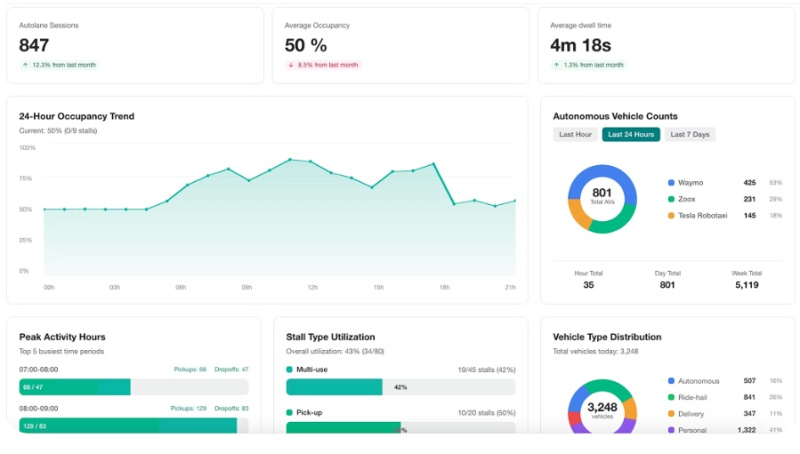Click the orange Tesla Robotaxi legend dot

tap(671, 215)
